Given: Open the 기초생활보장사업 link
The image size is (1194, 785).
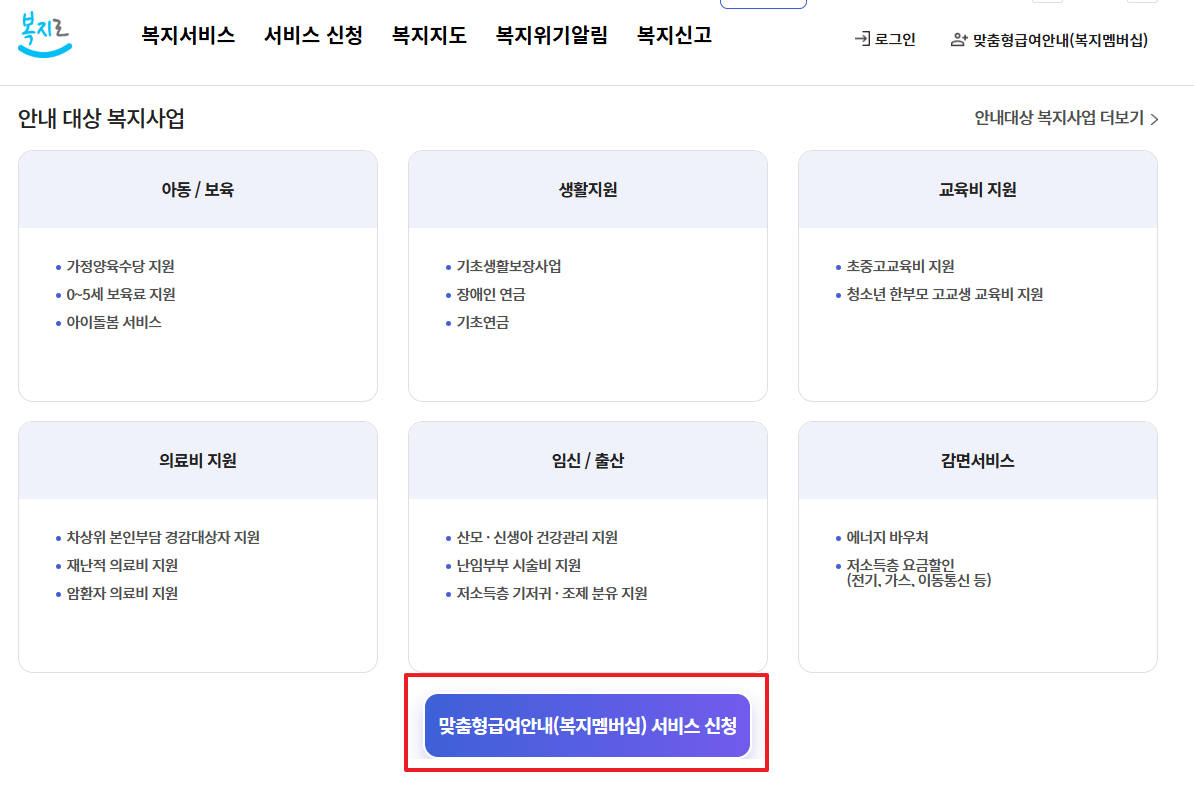Looking at the screenshot, I should point(510,265).
